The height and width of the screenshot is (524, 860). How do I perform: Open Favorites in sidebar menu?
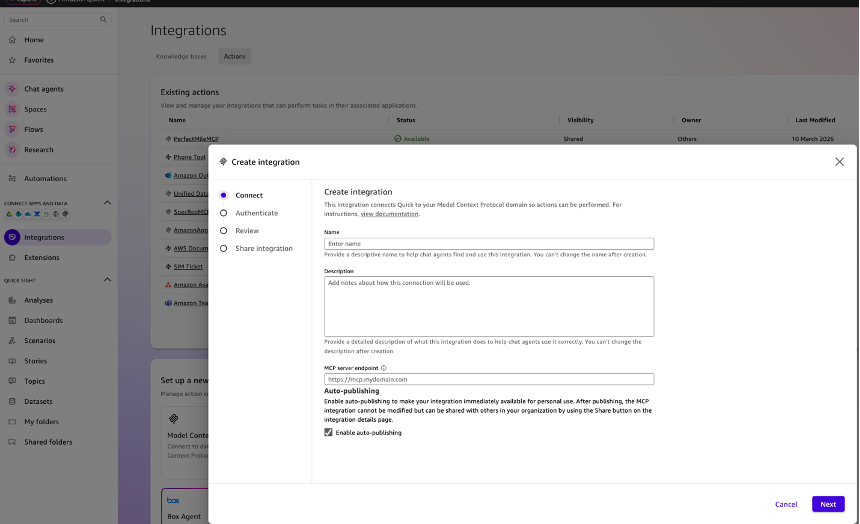[x=39, y=60]
